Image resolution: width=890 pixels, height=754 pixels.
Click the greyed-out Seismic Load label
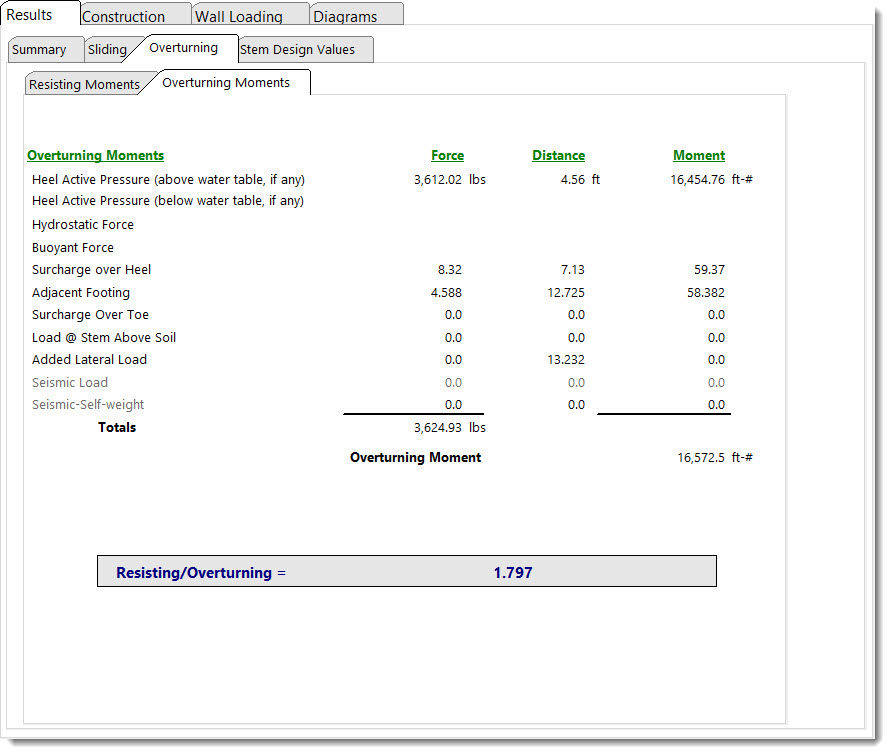tap(70, 383)
